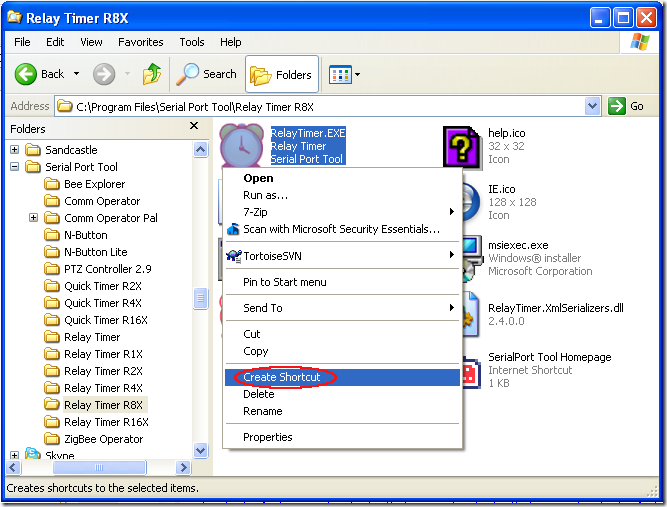Click the Microsoft Security Essentials scan icon
The image size is (667, 507).
coord(233,229)
